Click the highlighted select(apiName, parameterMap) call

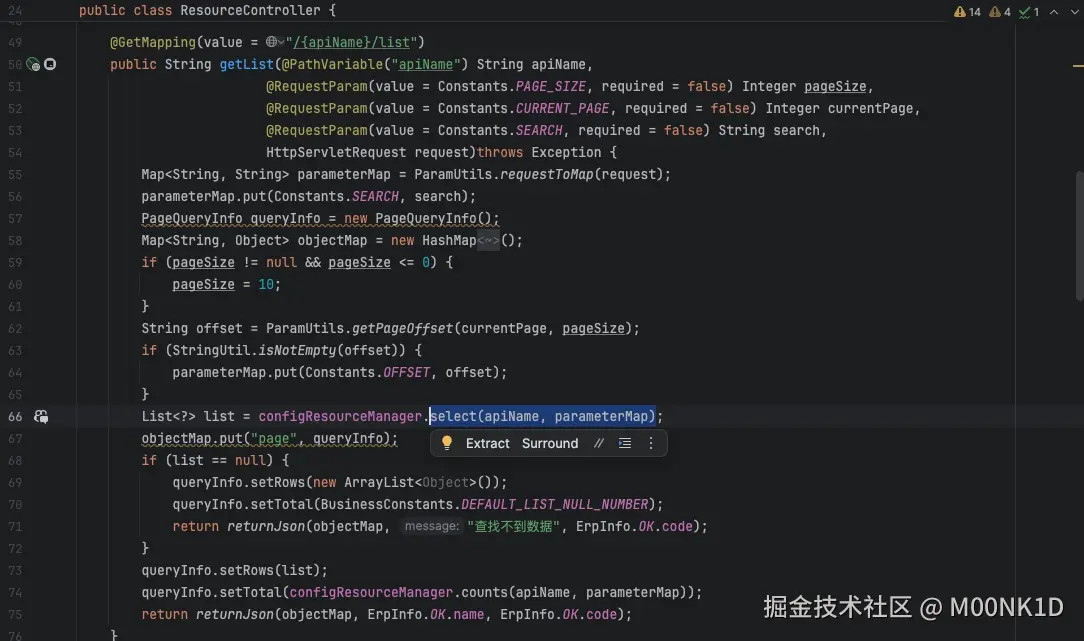543,416
